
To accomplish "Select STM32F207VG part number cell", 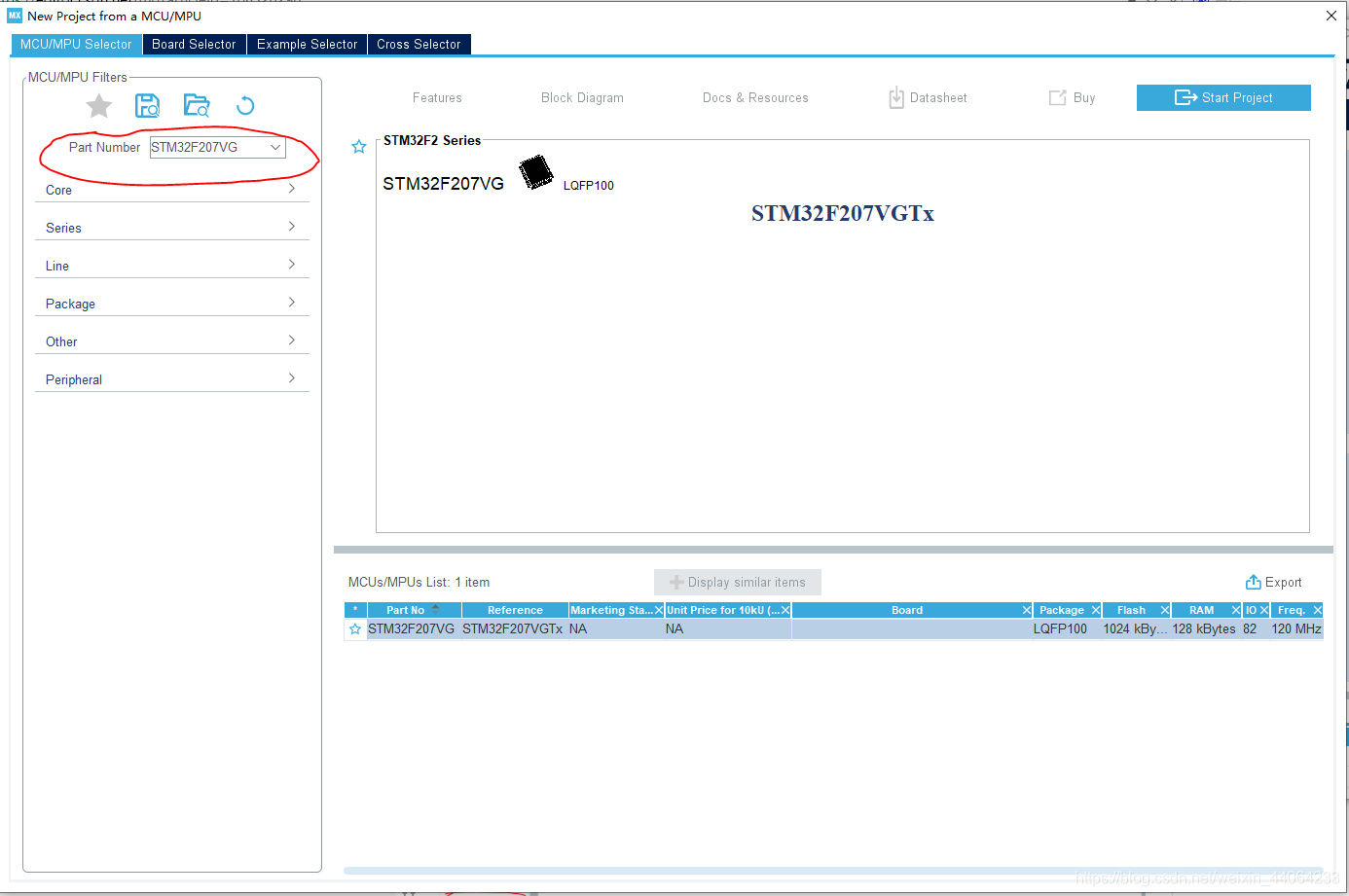I will [411, 629].
